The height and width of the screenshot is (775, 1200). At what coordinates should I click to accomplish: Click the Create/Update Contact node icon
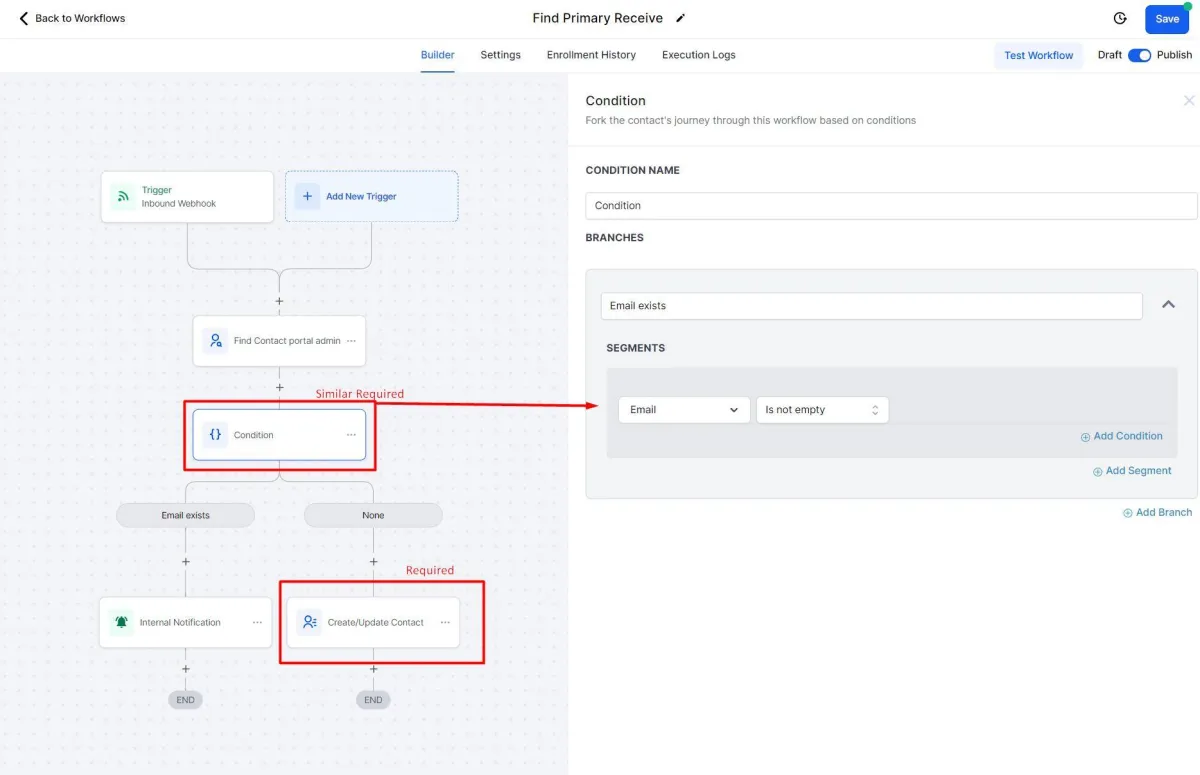309,622
